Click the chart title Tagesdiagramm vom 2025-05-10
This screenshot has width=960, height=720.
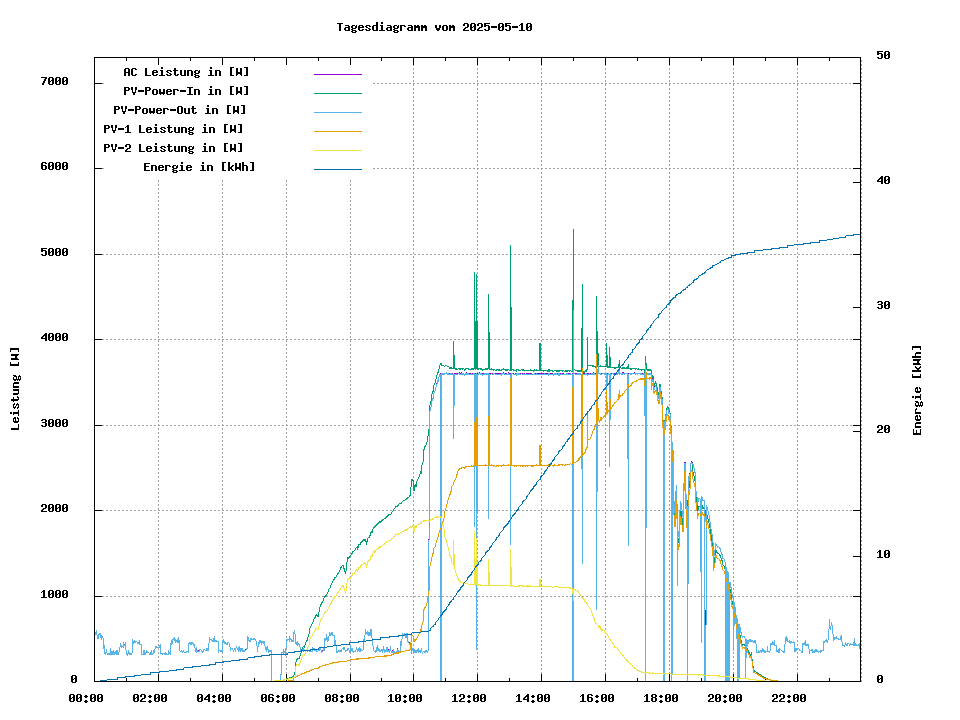click(x=434, y=27)
